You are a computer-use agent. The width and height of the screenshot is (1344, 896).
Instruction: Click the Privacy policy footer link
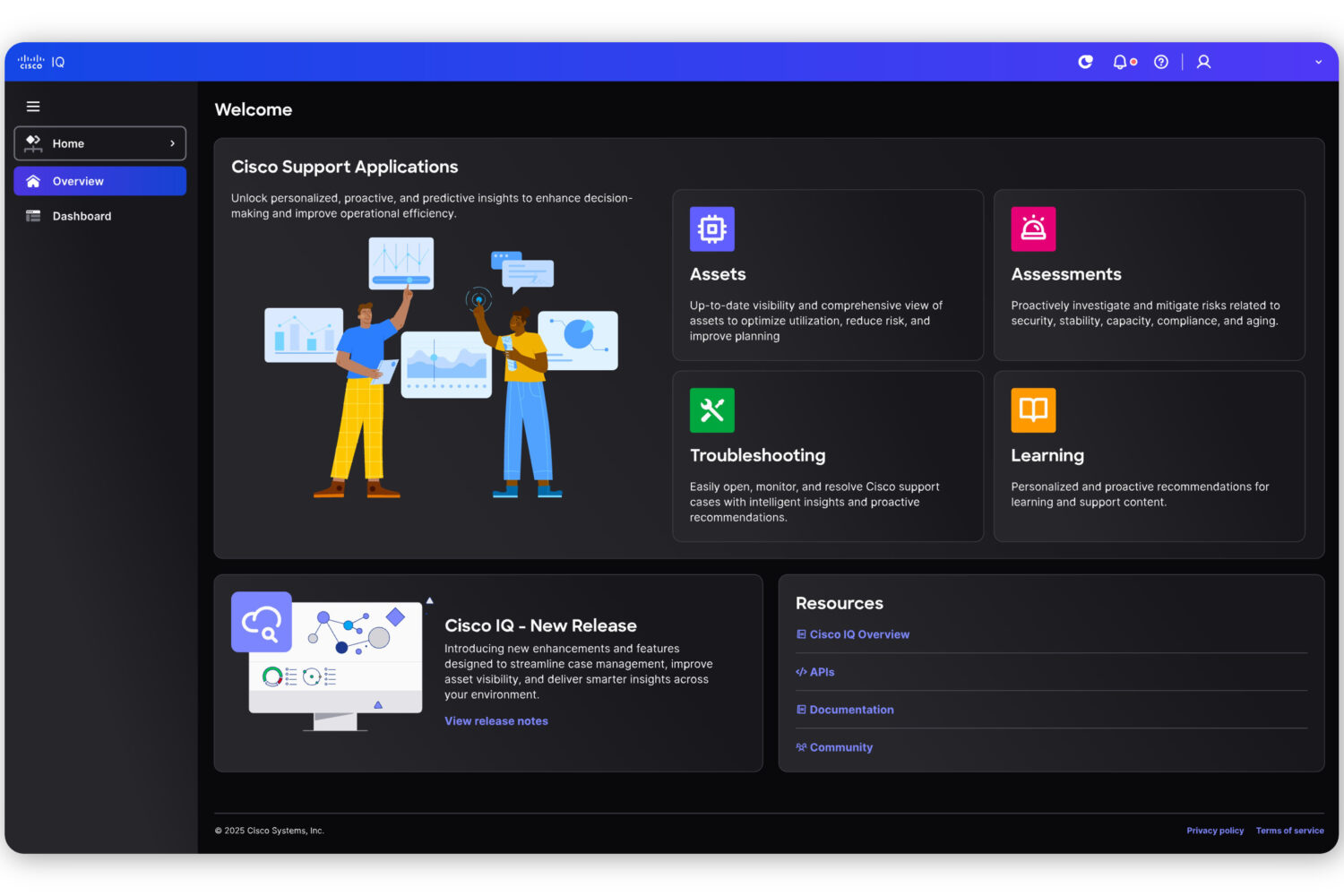[x=1215, y=831]
